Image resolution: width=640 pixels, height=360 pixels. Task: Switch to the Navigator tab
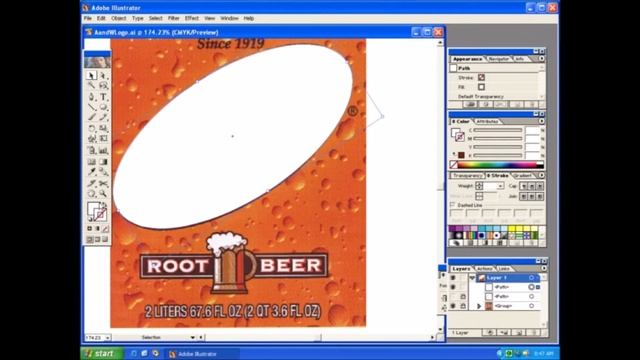[499, 59]
